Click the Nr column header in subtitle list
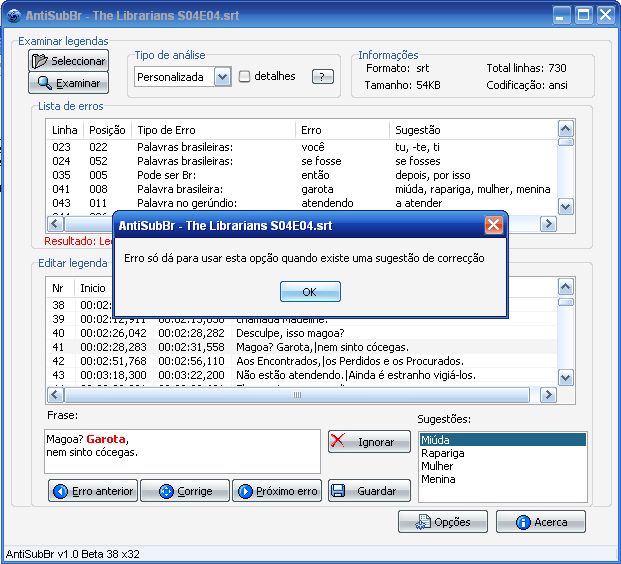This screenshot has width=621, height=564. point(61,288)
